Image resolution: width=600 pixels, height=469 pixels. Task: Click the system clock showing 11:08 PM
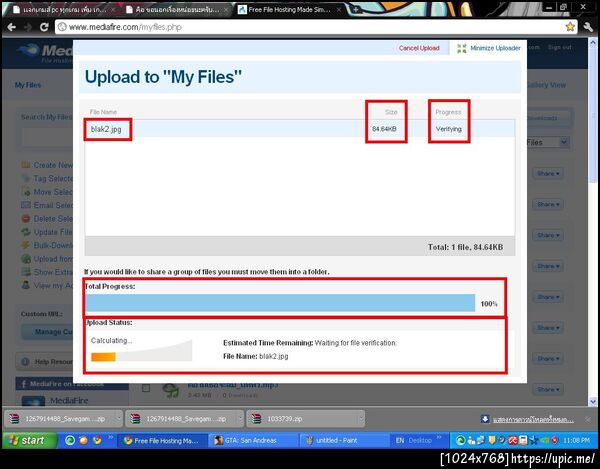click(x=576, y=441)
